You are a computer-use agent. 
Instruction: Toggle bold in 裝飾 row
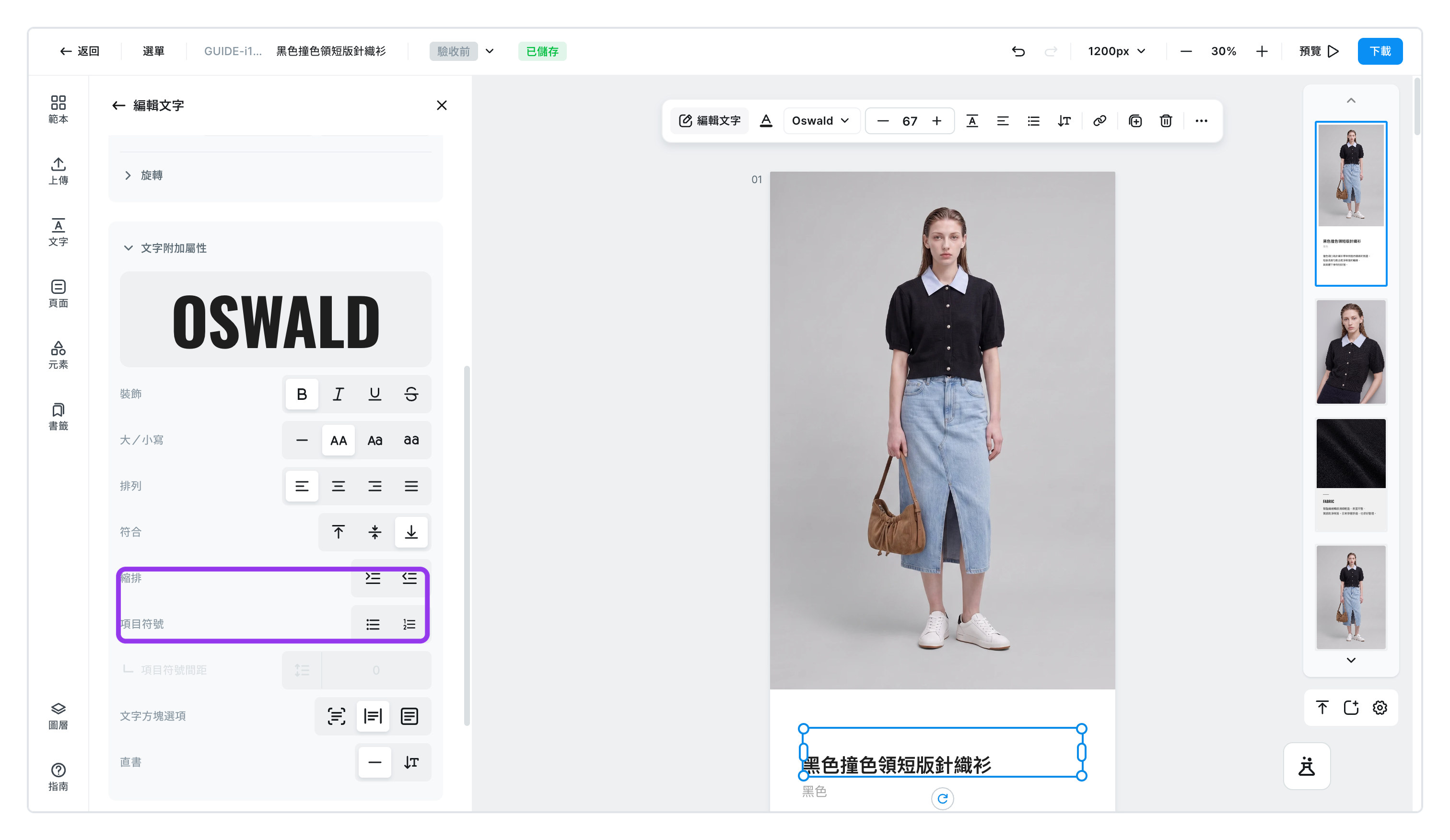click(302, 394)
